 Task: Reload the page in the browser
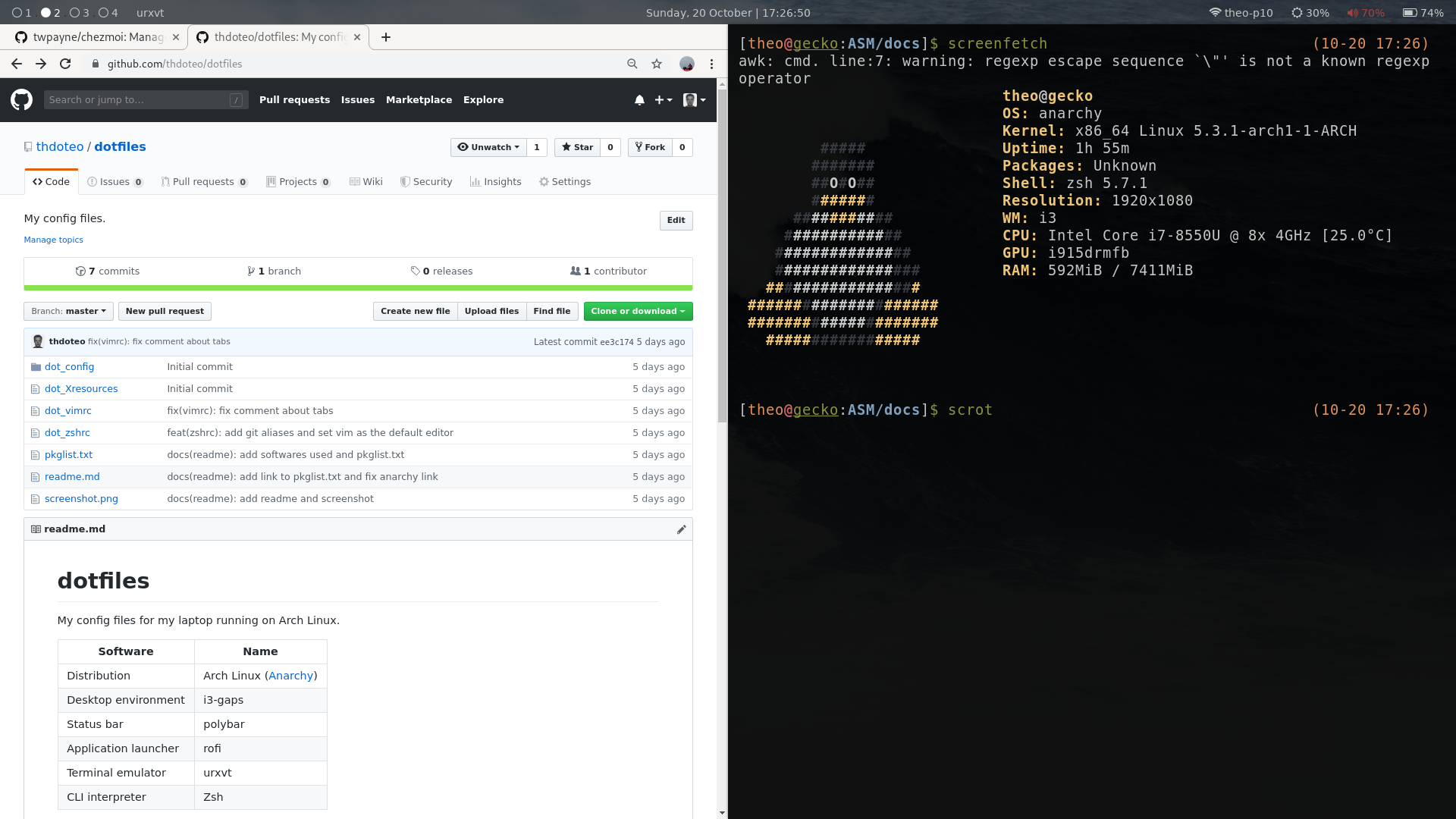(x=65, y=64)
